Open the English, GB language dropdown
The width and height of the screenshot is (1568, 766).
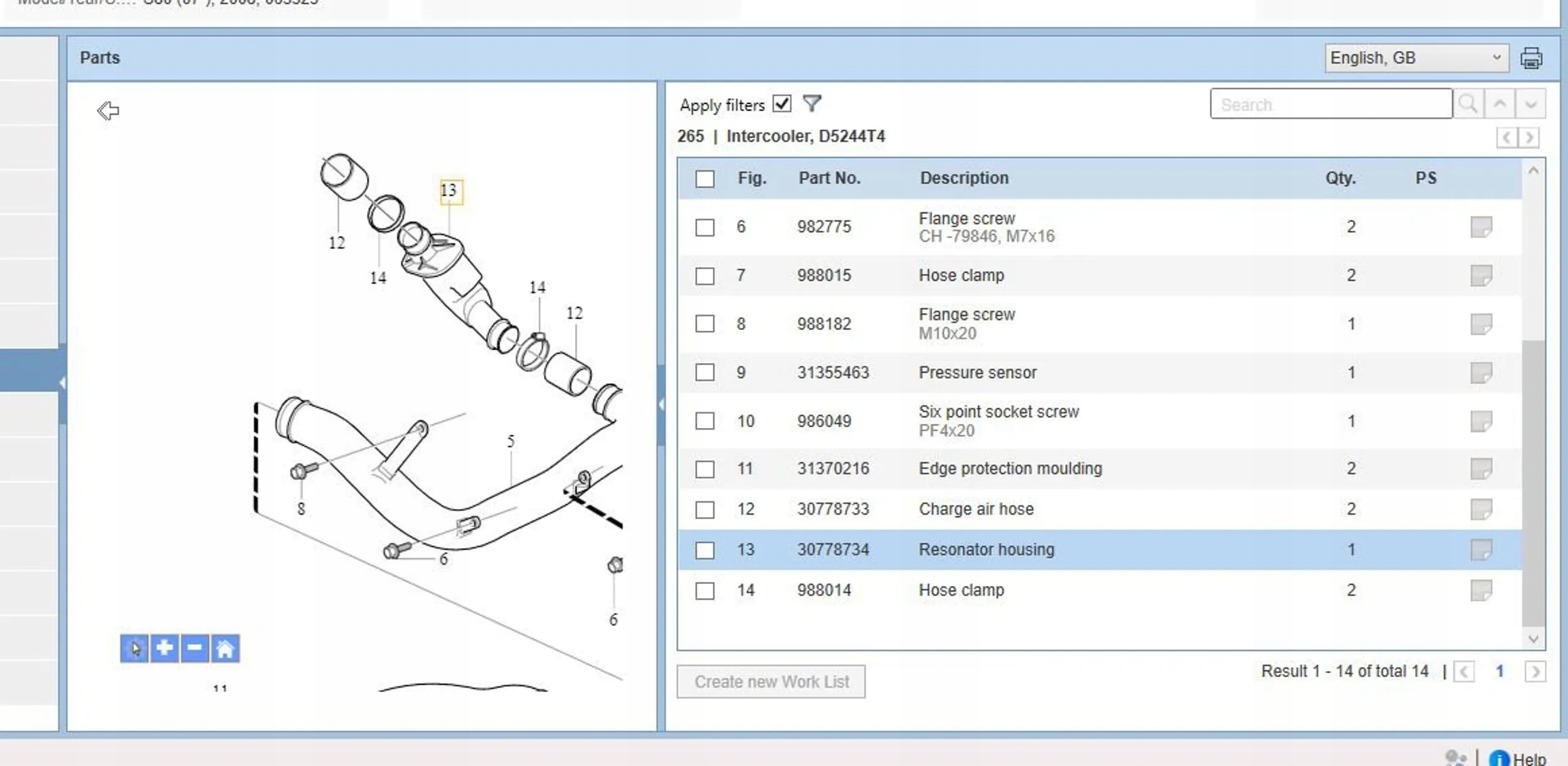tap(1416, 58)
